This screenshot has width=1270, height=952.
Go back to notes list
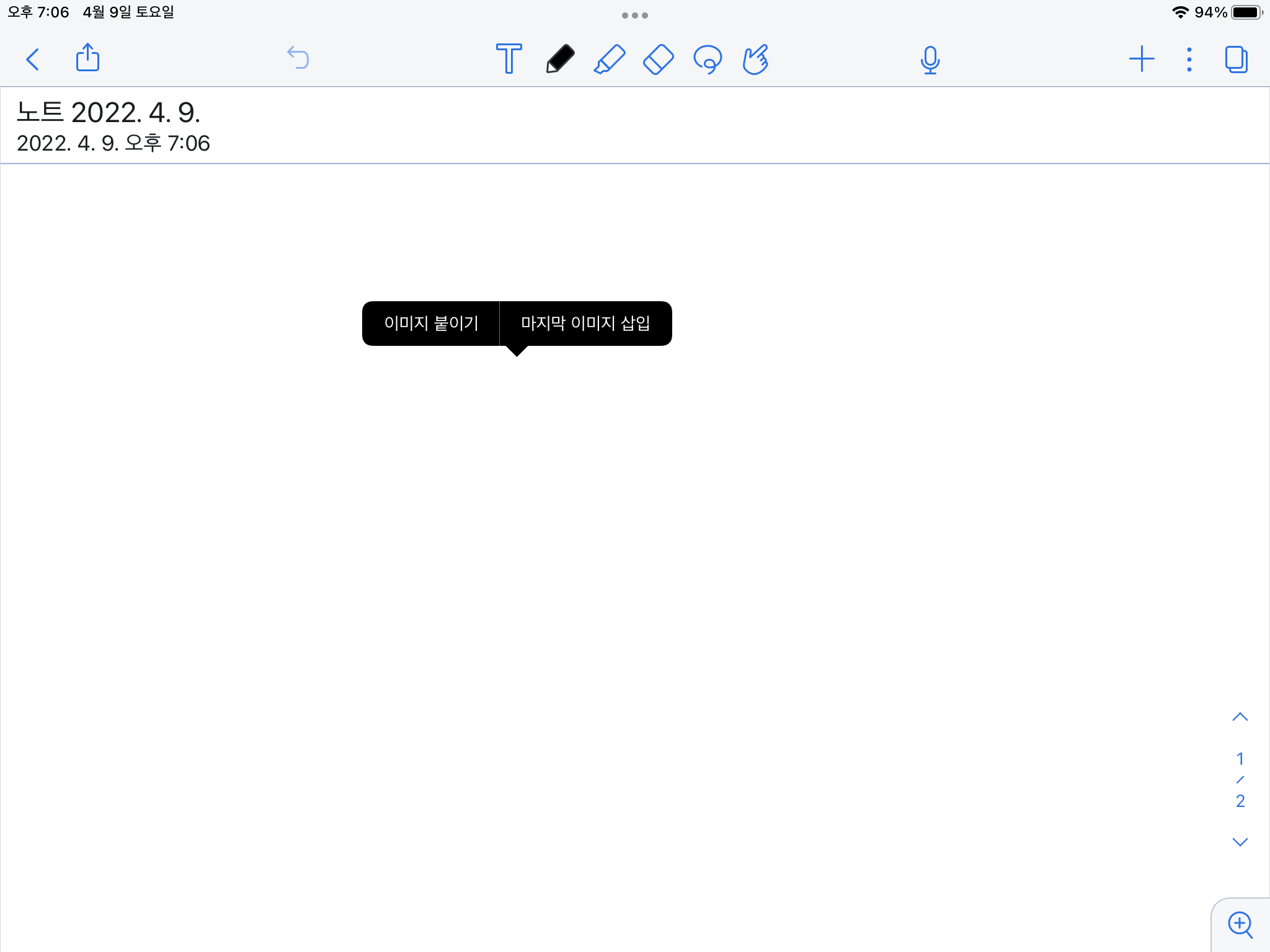click(x=33, y=59)
